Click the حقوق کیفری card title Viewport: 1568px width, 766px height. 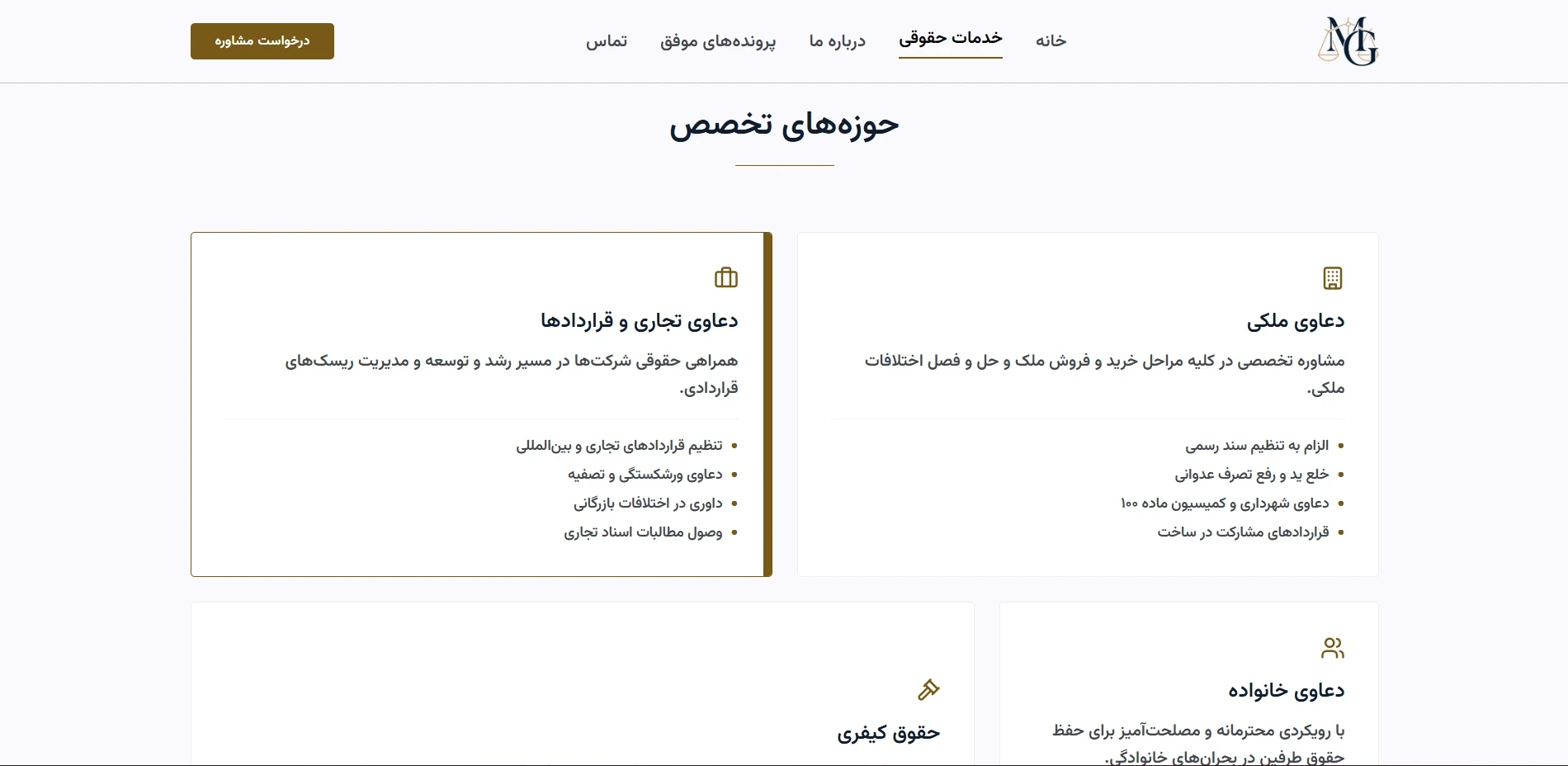(x=889, y=732)
